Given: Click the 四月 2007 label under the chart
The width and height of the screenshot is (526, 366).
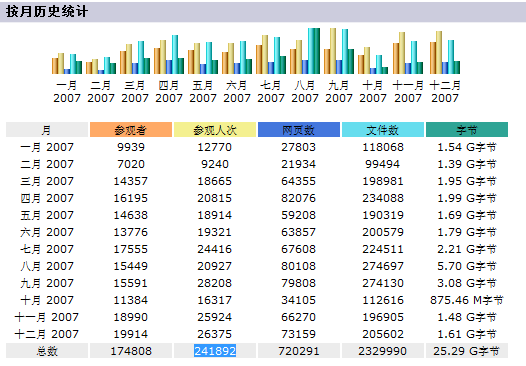Looking at the screenshot, I should click(x=169, y=92).
